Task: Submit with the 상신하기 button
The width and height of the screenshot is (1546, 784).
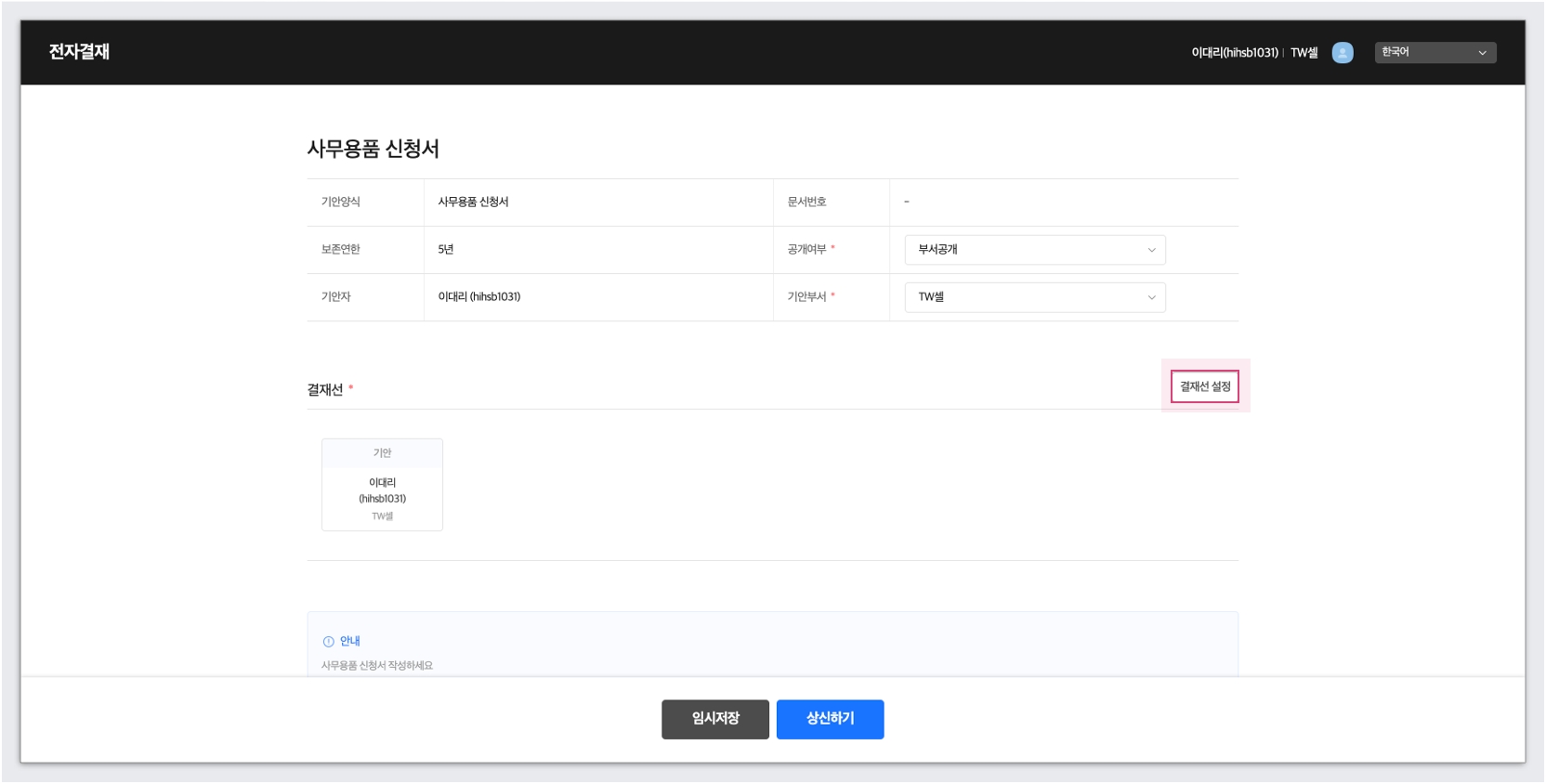Action: click(x=830, y=719)
